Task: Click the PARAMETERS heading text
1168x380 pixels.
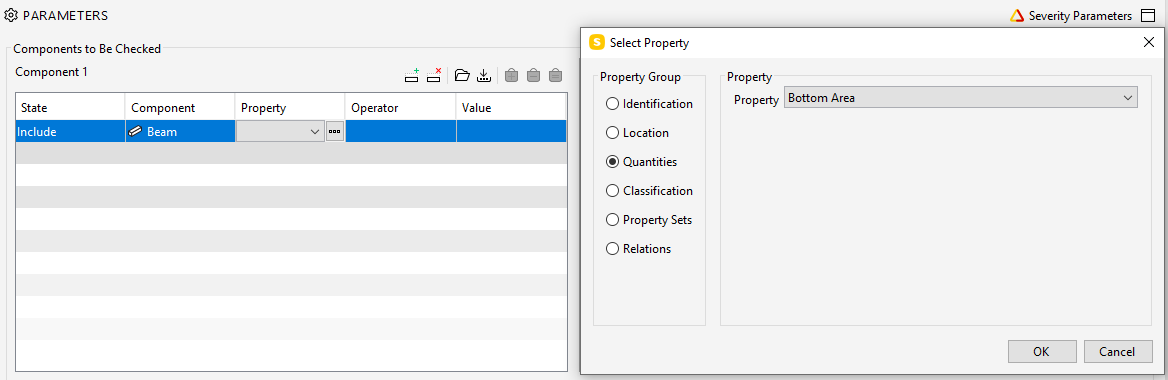Action: [66, 15]
